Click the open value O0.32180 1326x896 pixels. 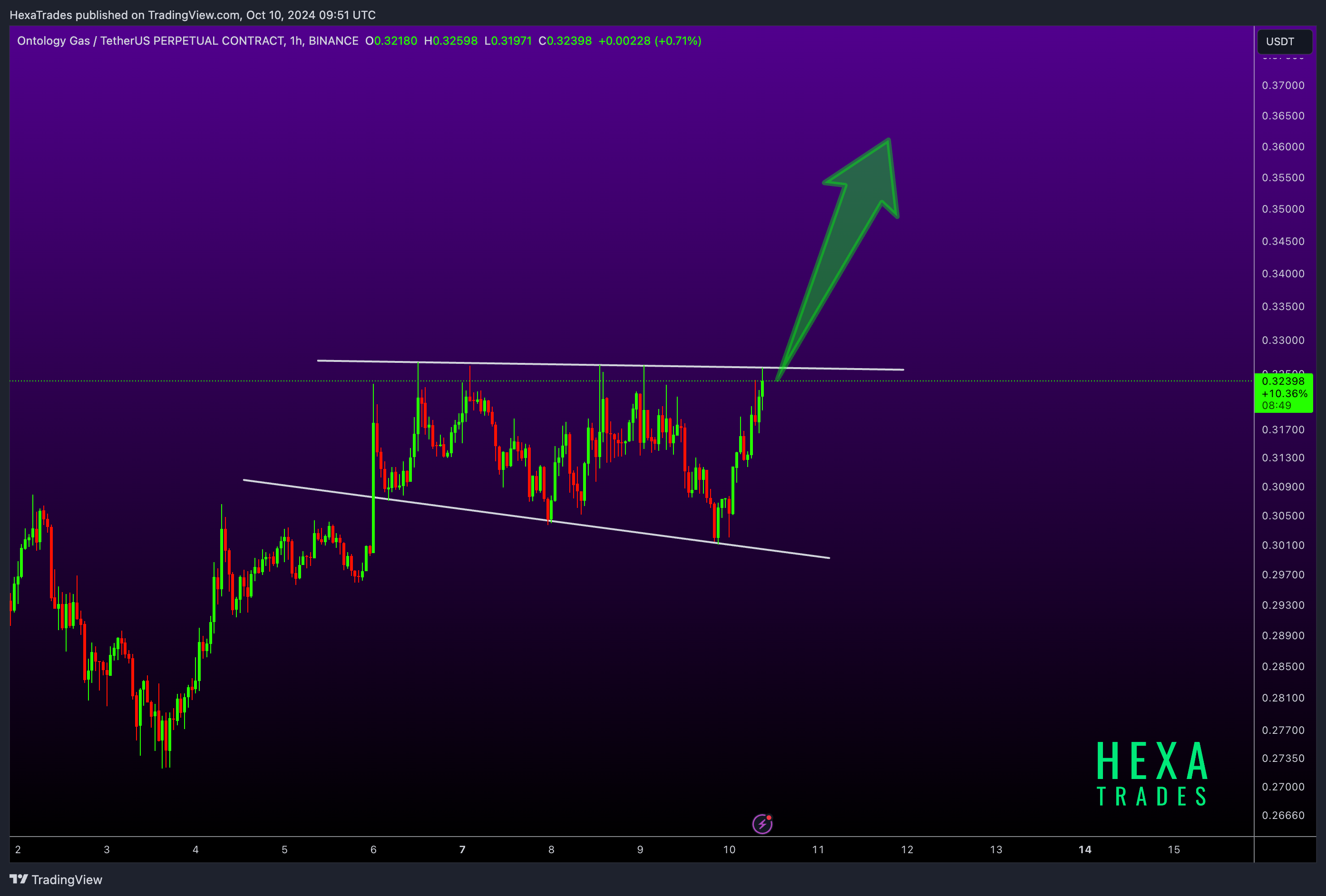(391, 40)
